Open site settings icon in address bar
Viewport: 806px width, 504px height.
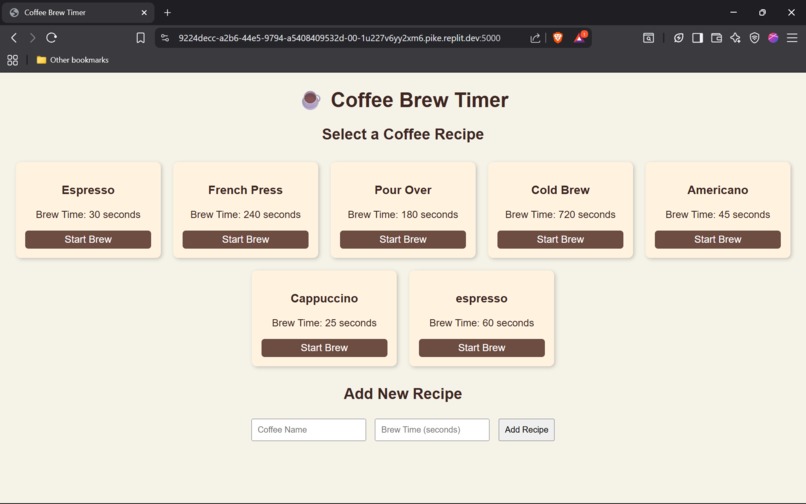[x=165, y=38]
